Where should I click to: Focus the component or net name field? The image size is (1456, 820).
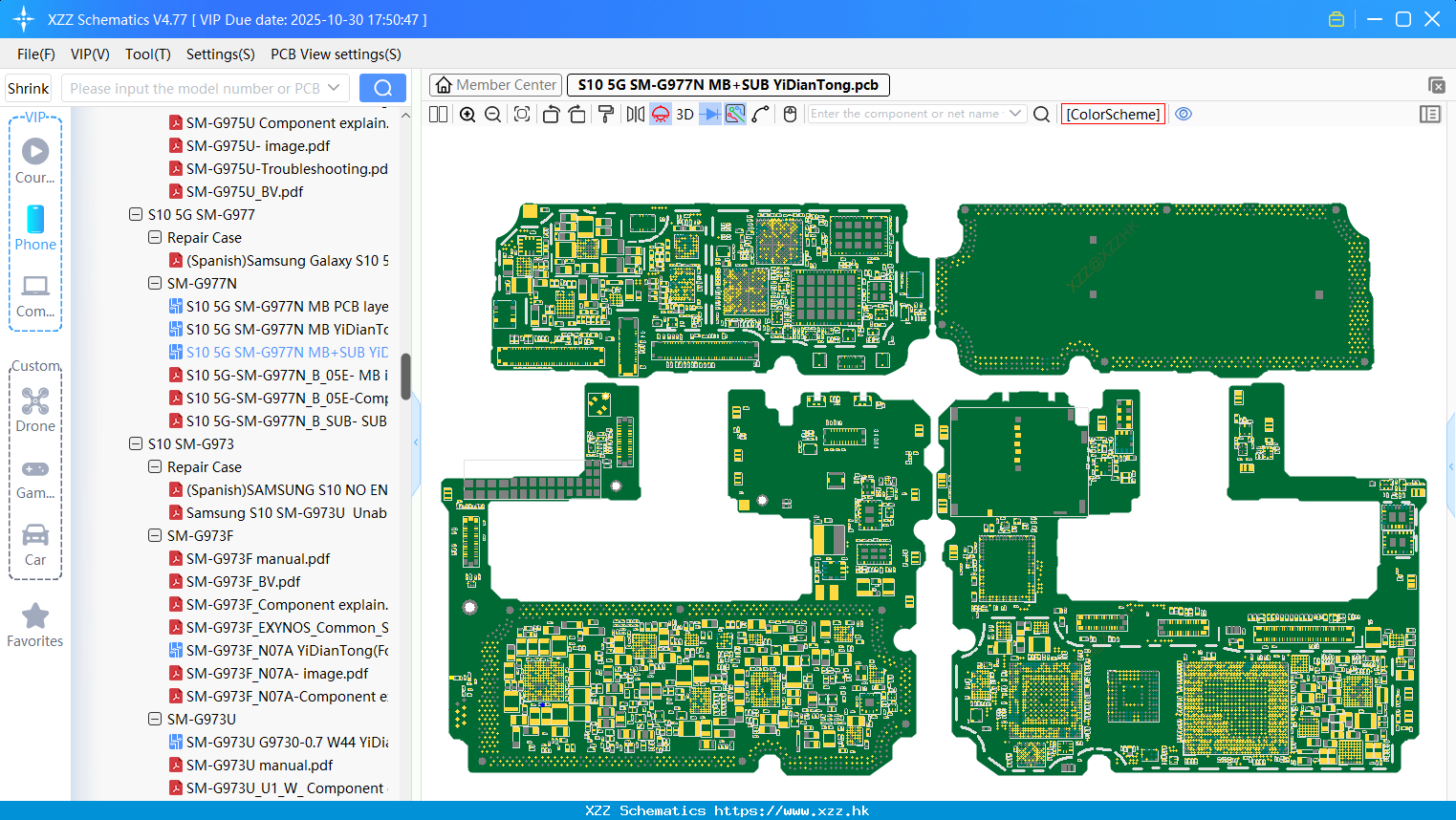click(x=905, y=114)
